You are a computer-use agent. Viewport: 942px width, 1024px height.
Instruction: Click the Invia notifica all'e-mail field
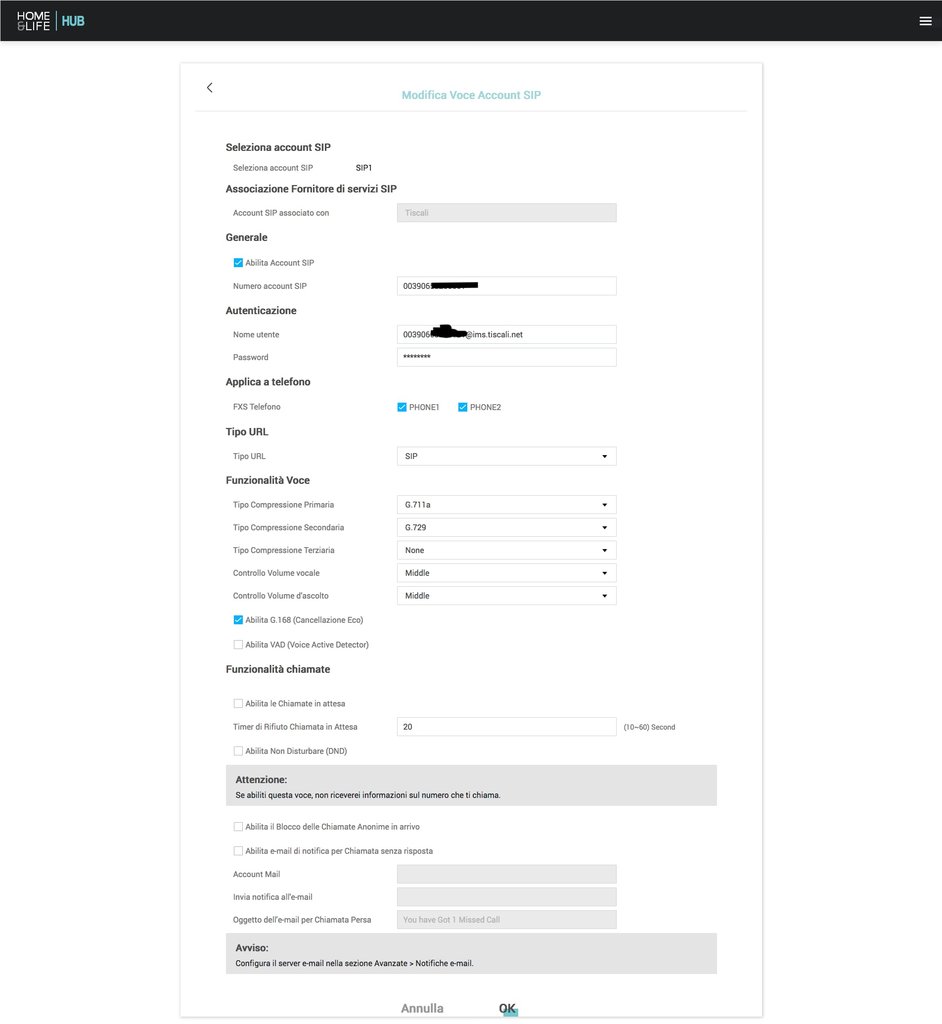pyautogui.click(x=506, y=897)
